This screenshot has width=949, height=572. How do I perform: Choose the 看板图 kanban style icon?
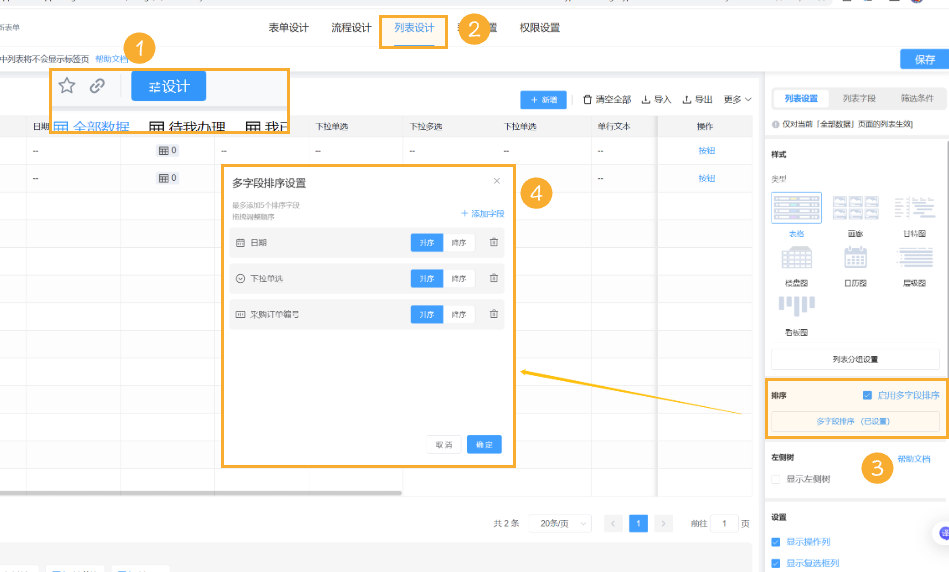796,306
